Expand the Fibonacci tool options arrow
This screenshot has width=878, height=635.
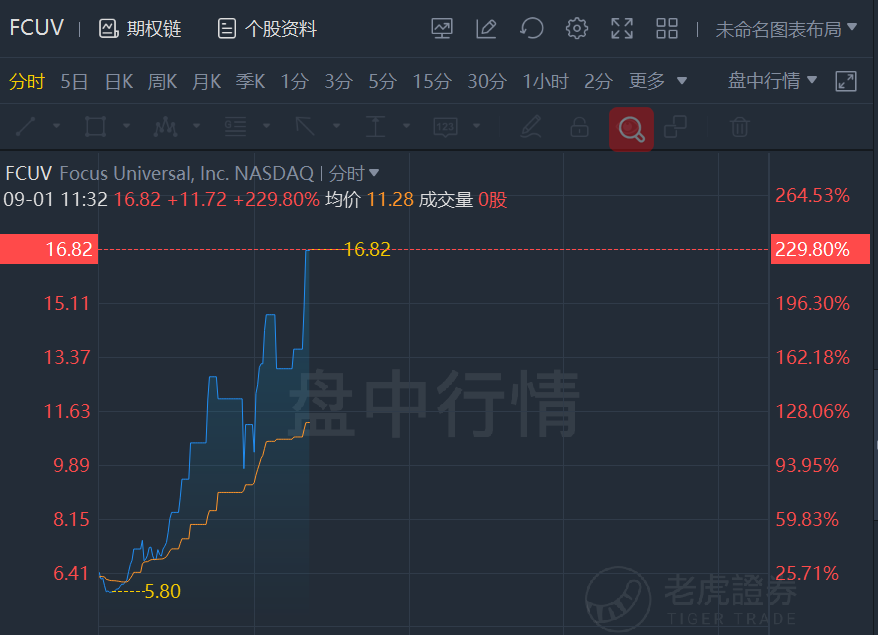click(267, 126)
